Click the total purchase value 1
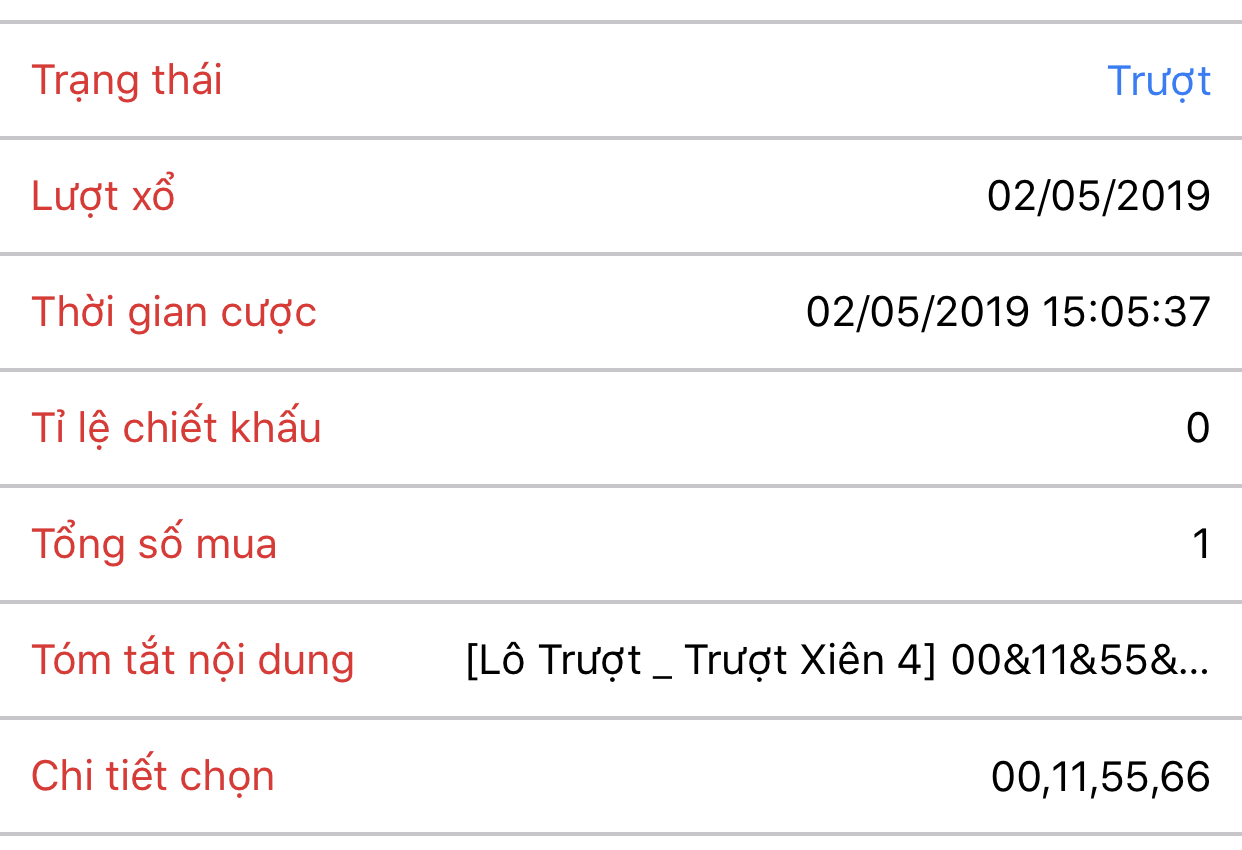Image resolution: width=1242 pixels, height=850 pixels. 1202,544
